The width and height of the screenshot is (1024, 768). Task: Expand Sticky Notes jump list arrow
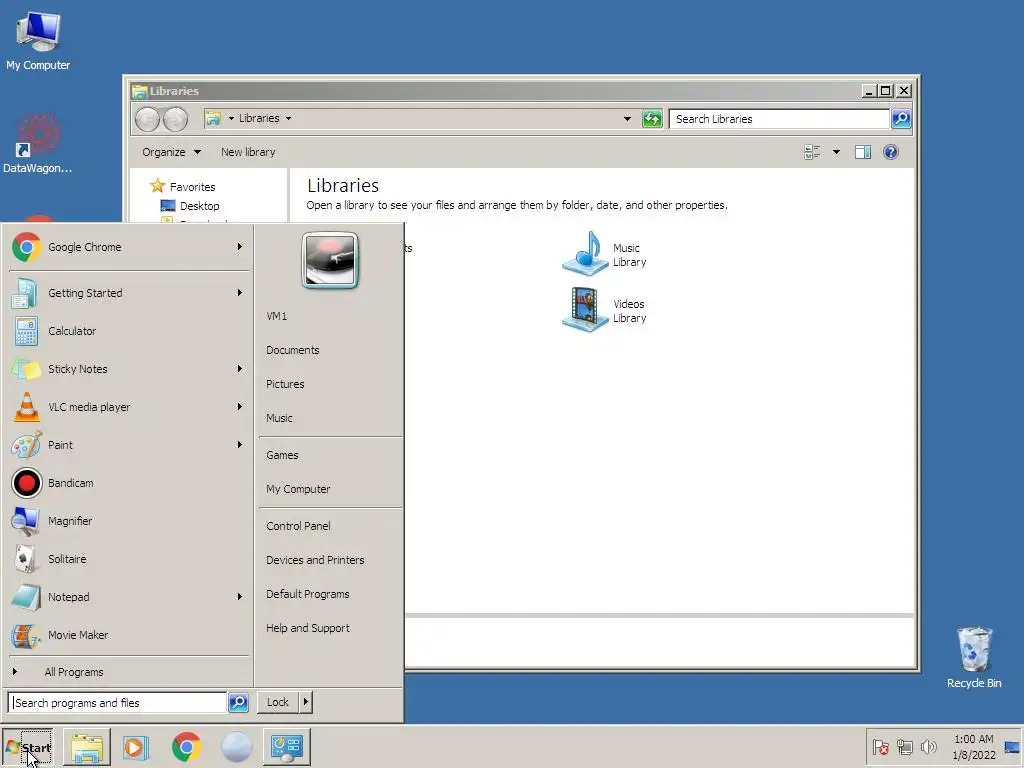[240, 369]
